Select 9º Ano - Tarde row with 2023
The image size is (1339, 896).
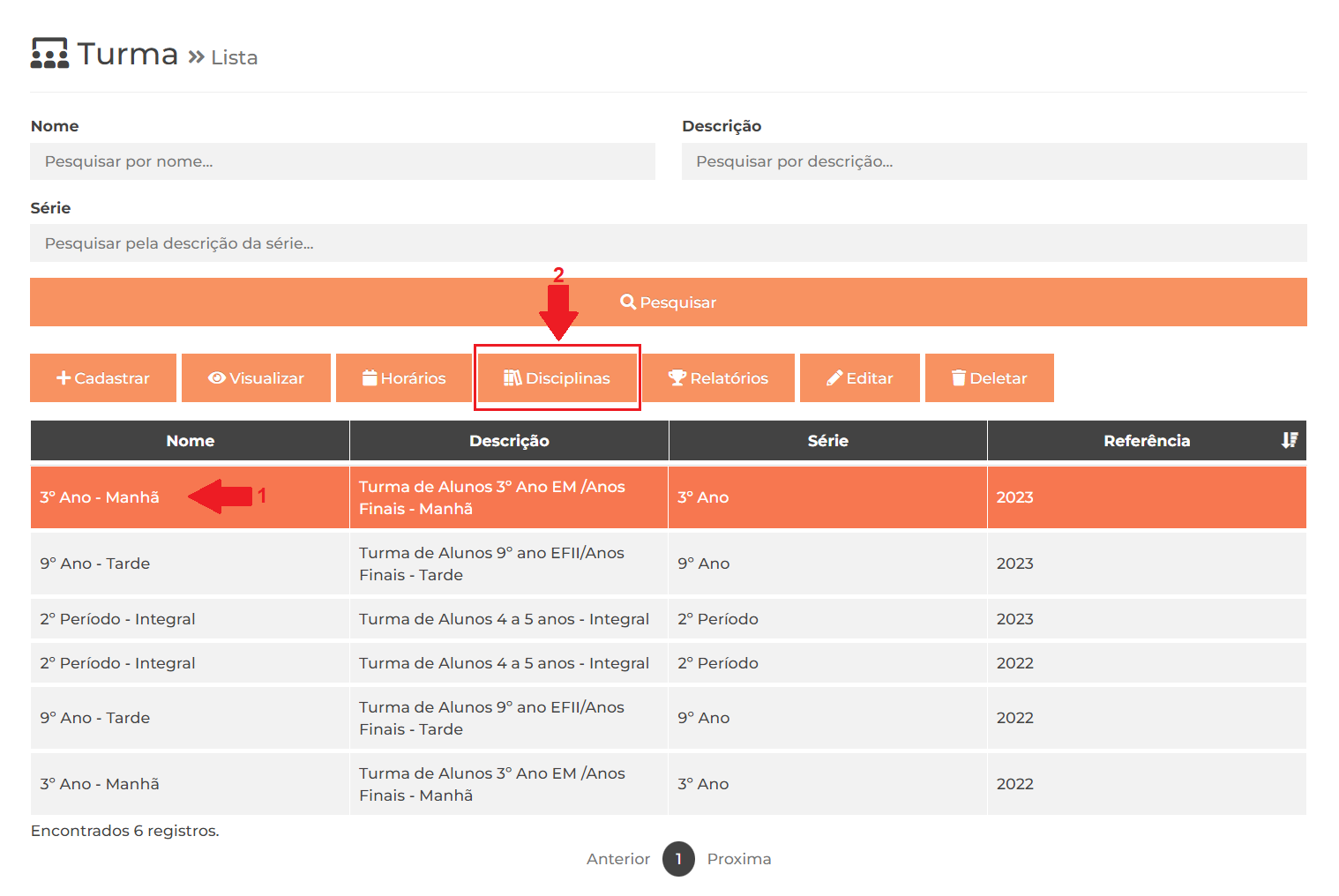669,564
